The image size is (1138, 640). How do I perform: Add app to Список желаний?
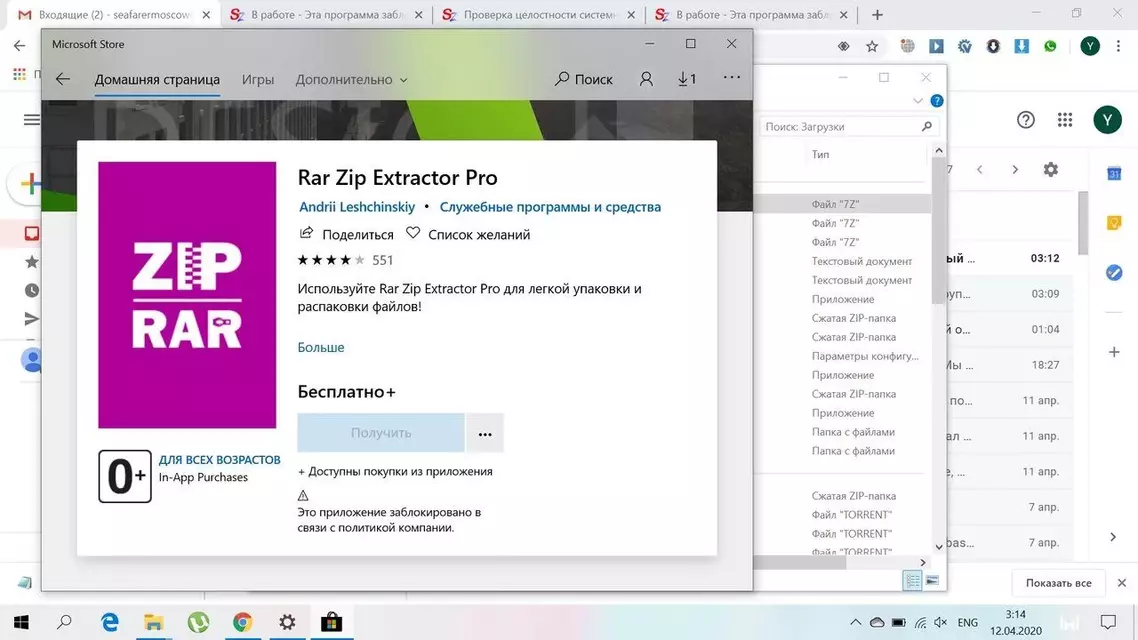[x=468, y=234]
